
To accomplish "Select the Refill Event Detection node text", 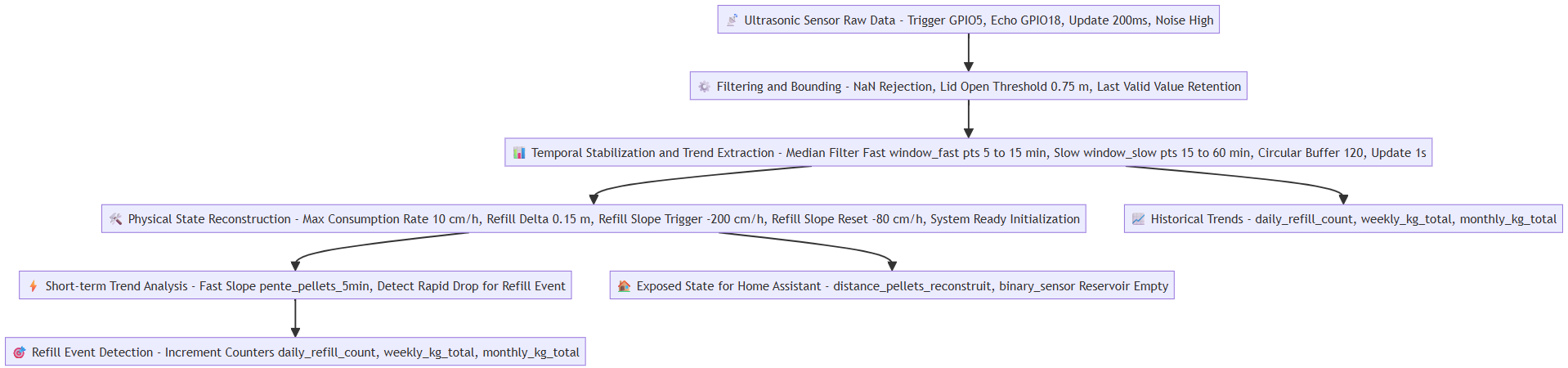I will point(305,352).
